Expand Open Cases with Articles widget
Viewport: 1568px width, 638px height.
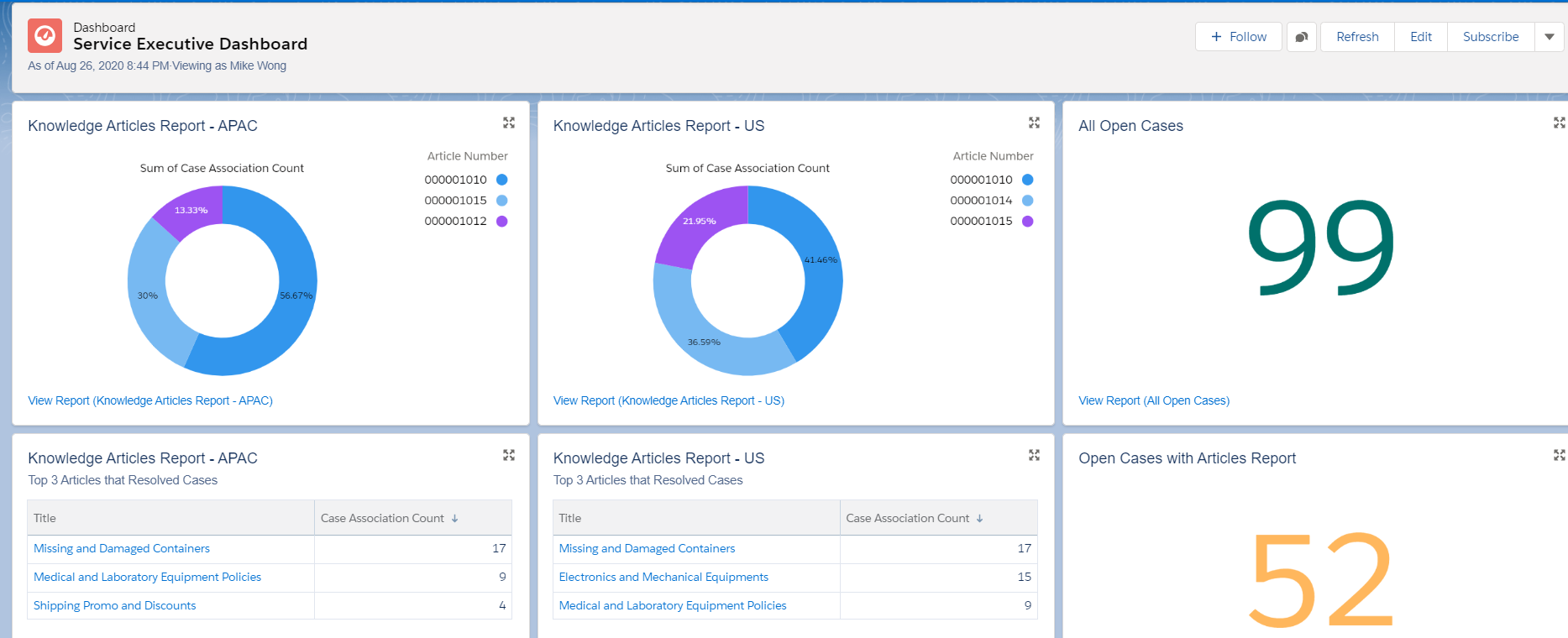pos(1559,455)
